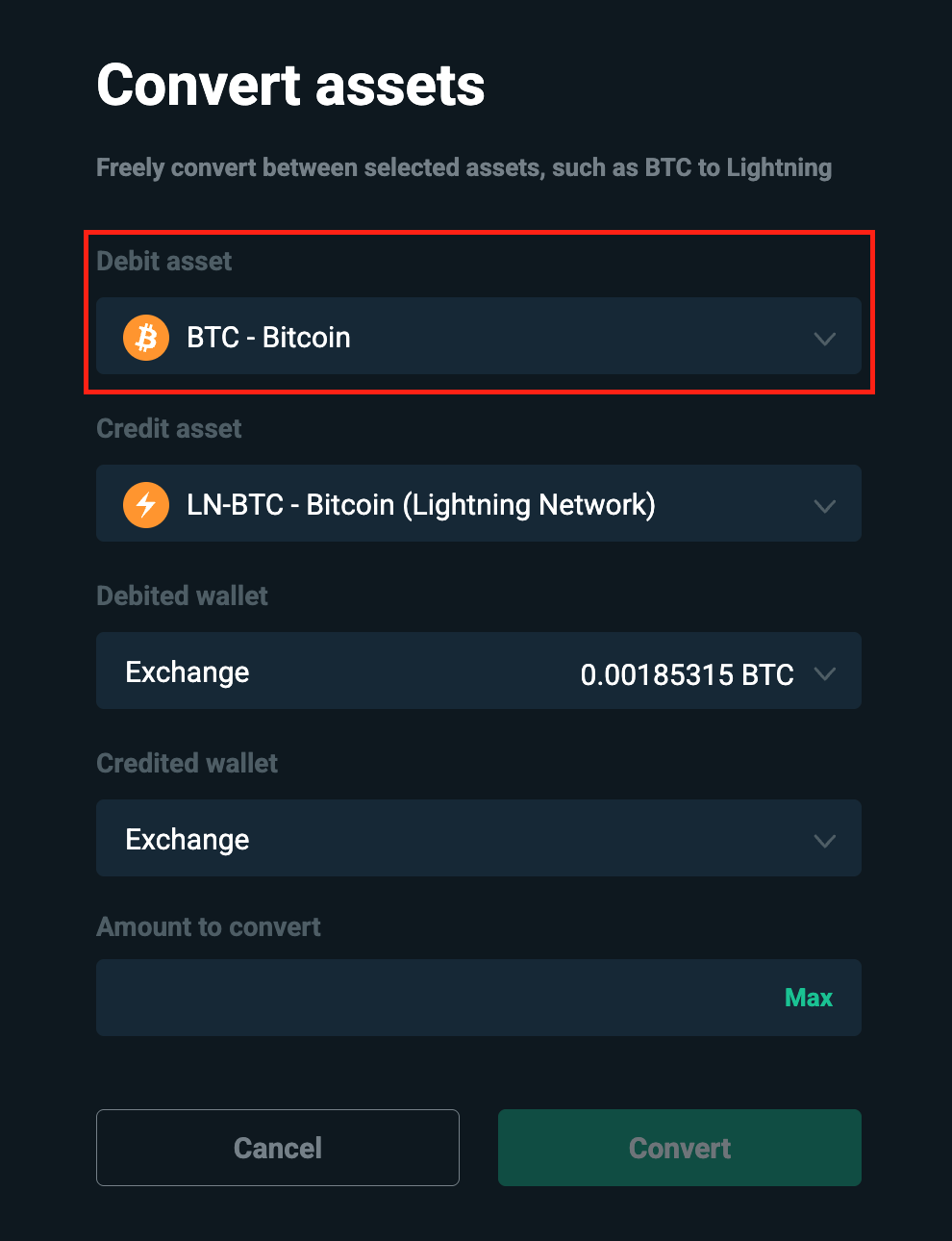Click the orange Bitcoin logo icon
The image size is (952, 1241).
tap(146, 338)
